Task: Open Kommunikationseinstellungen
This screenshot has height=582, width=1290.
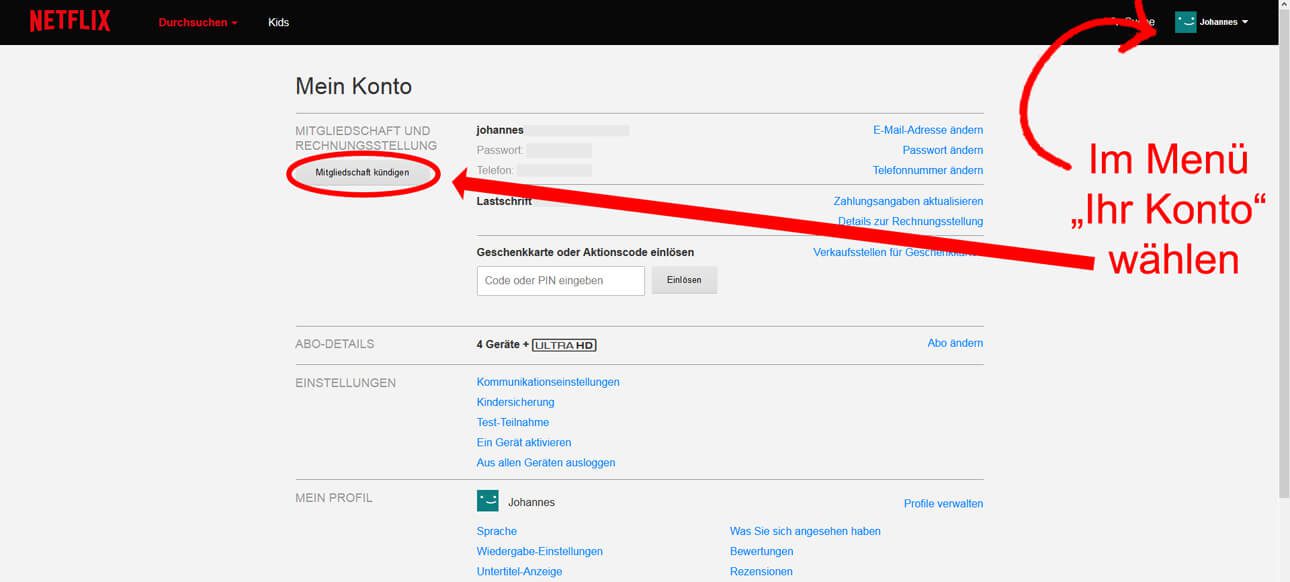Action: 548,382
